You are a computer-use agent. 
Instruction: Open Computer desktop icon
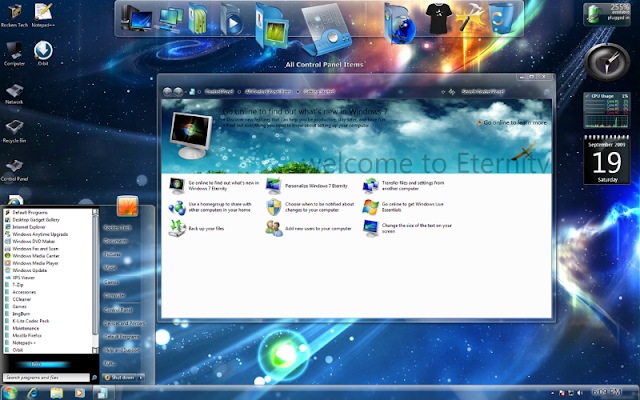point(14,53)
